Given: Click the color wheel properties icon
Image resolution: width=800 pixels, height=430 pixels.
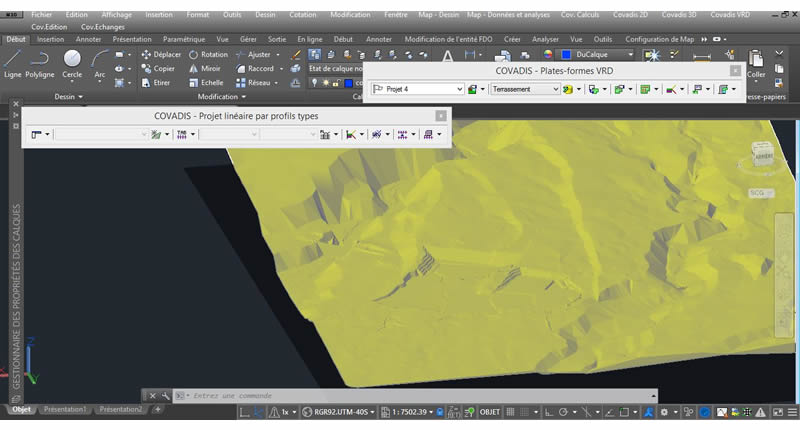Looking at the screenshot, I should tap(548, 55).
